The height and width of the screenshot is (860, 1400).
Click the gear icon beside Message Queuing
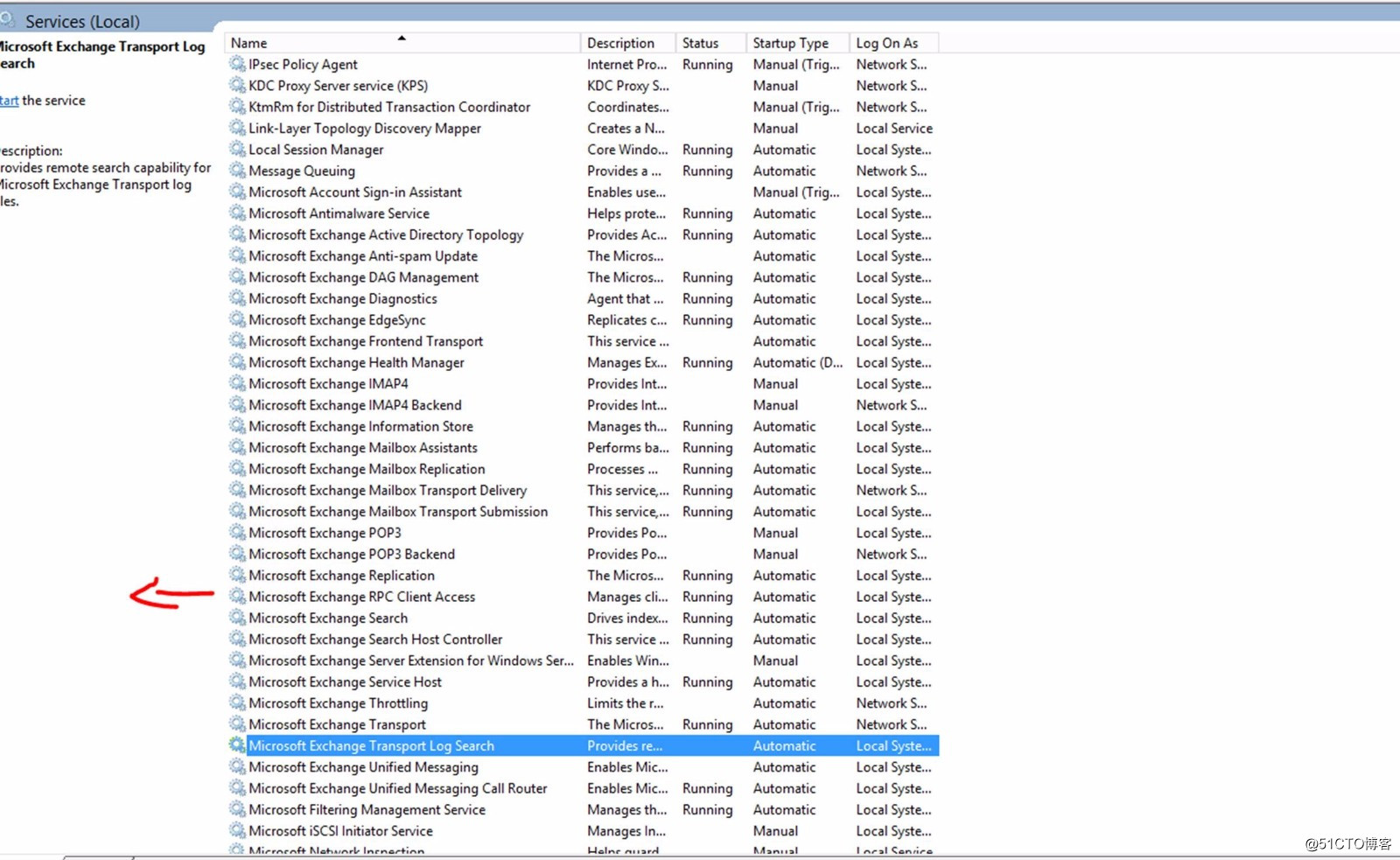[237, 171]
